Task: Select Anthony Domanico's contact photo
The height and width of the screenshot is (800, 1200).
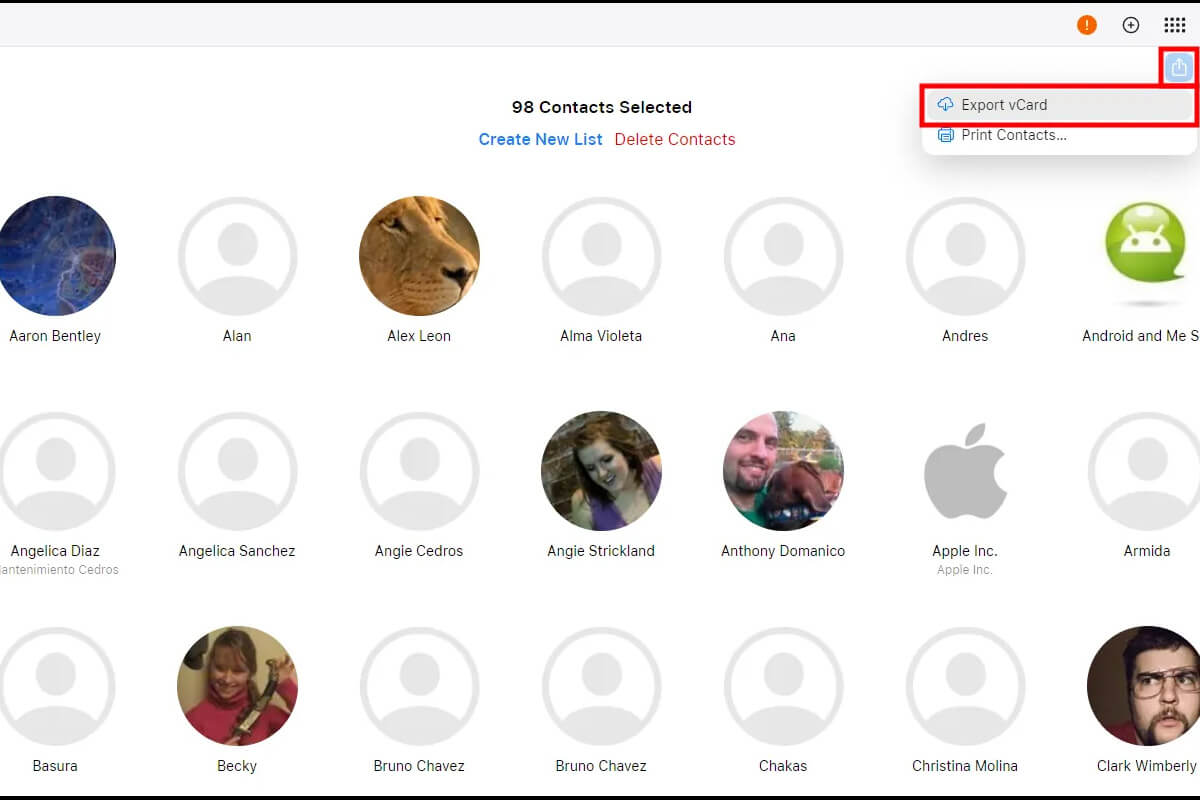Action: 783,471
